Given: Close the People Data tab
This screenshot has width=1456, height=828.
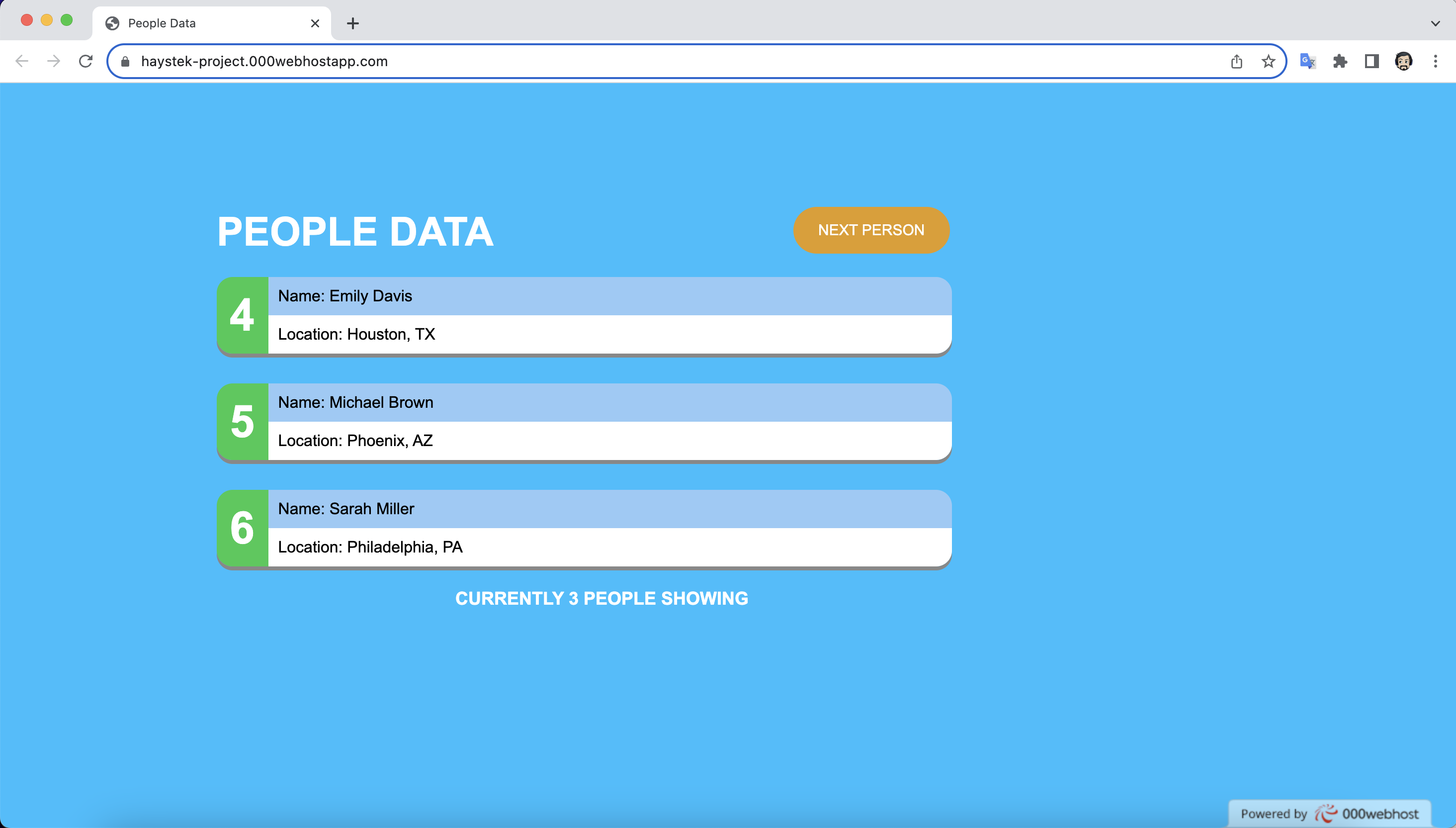Looking at the screenshot, I should coord(315,23).
